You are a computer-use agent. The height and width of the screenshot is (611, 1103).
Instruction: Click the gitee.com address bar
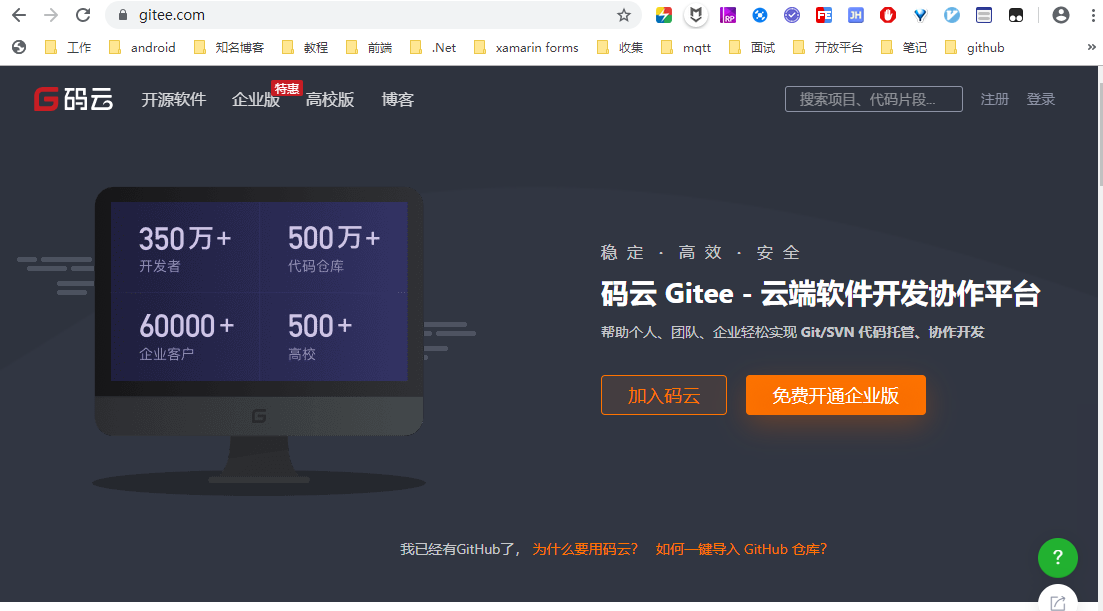[x=373, y=15]
